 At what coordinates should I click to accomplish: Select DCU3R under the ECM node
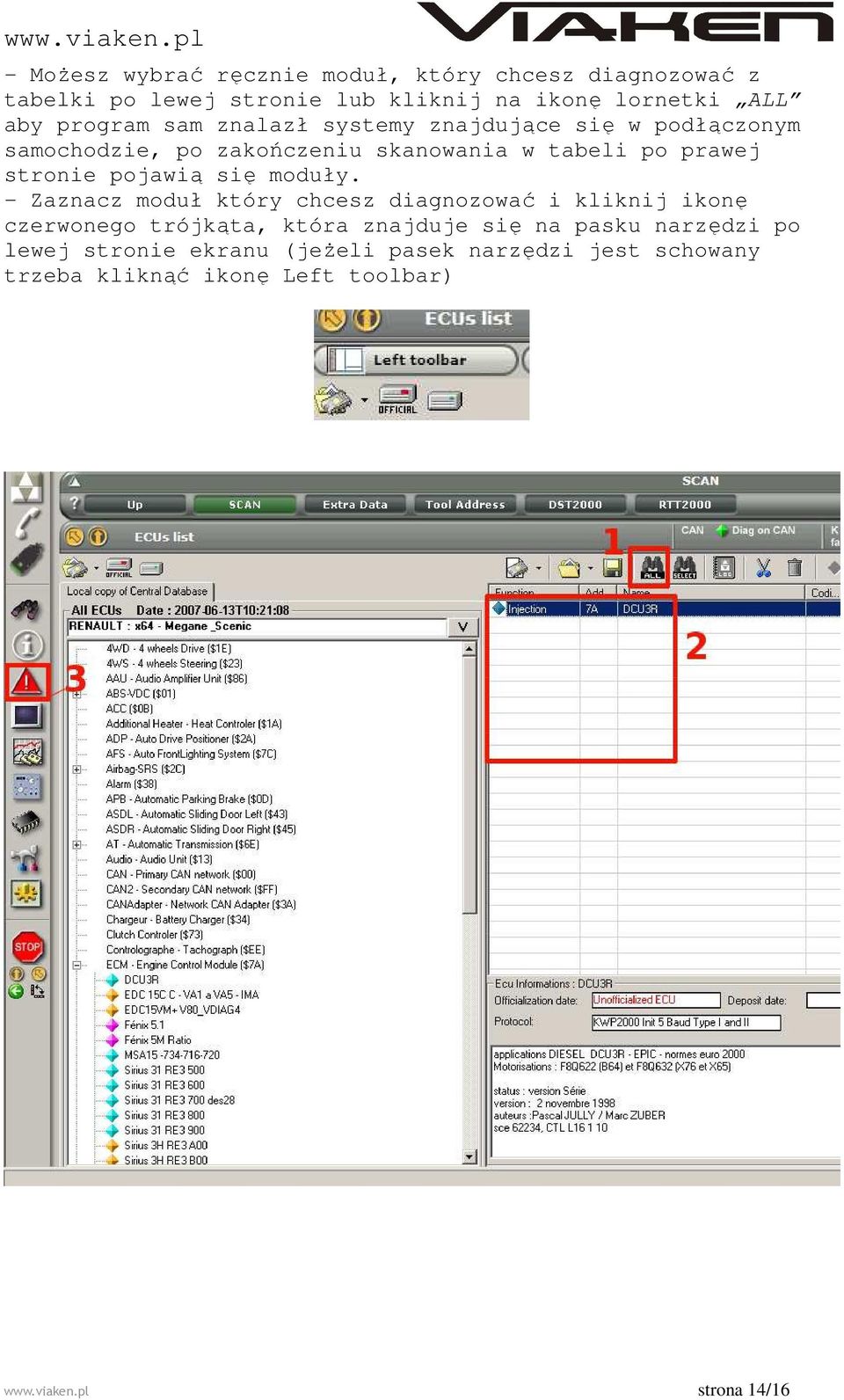[142, 980]
